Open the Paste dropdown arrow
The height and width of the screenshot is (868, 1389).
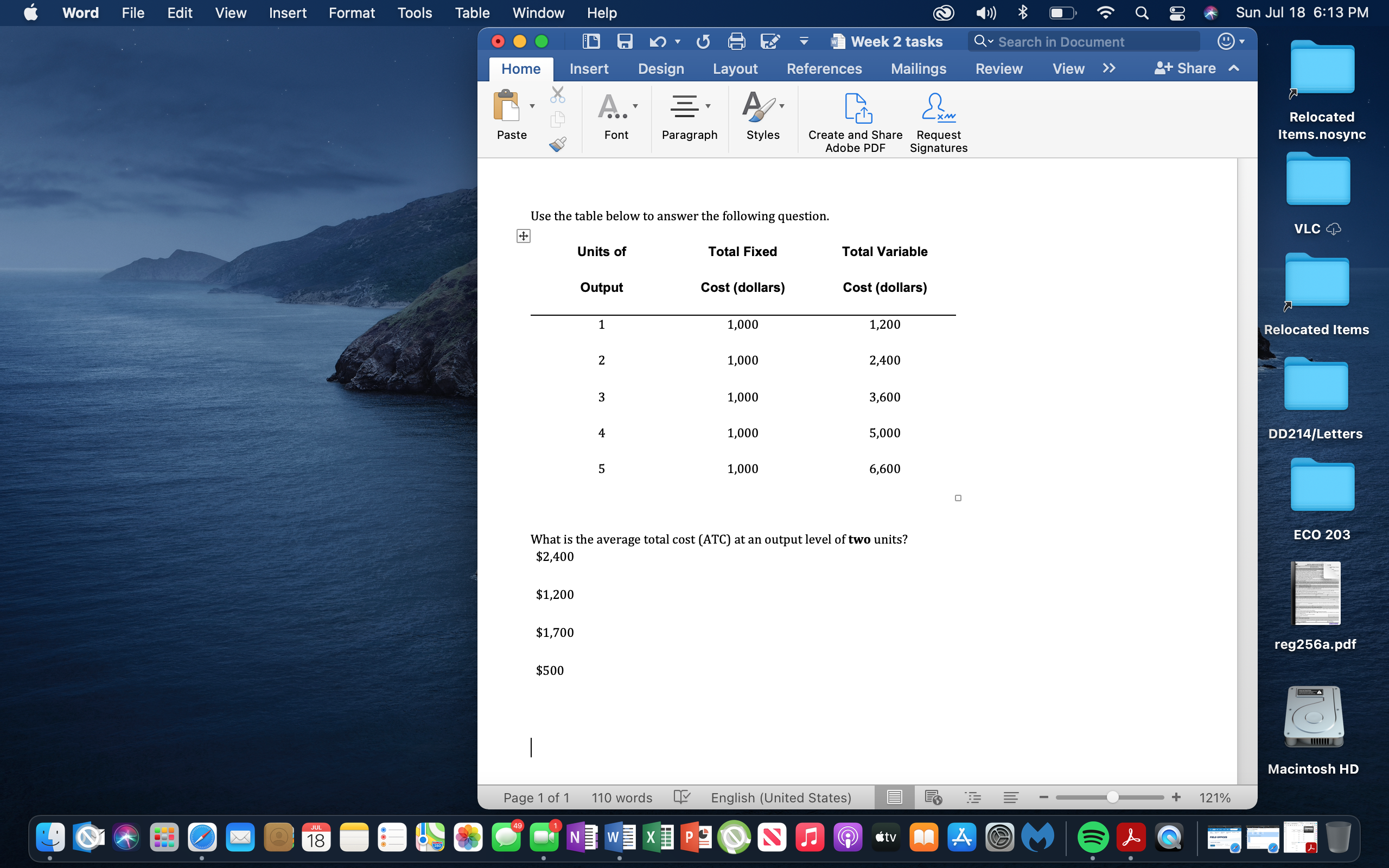(x=532, y=106)
